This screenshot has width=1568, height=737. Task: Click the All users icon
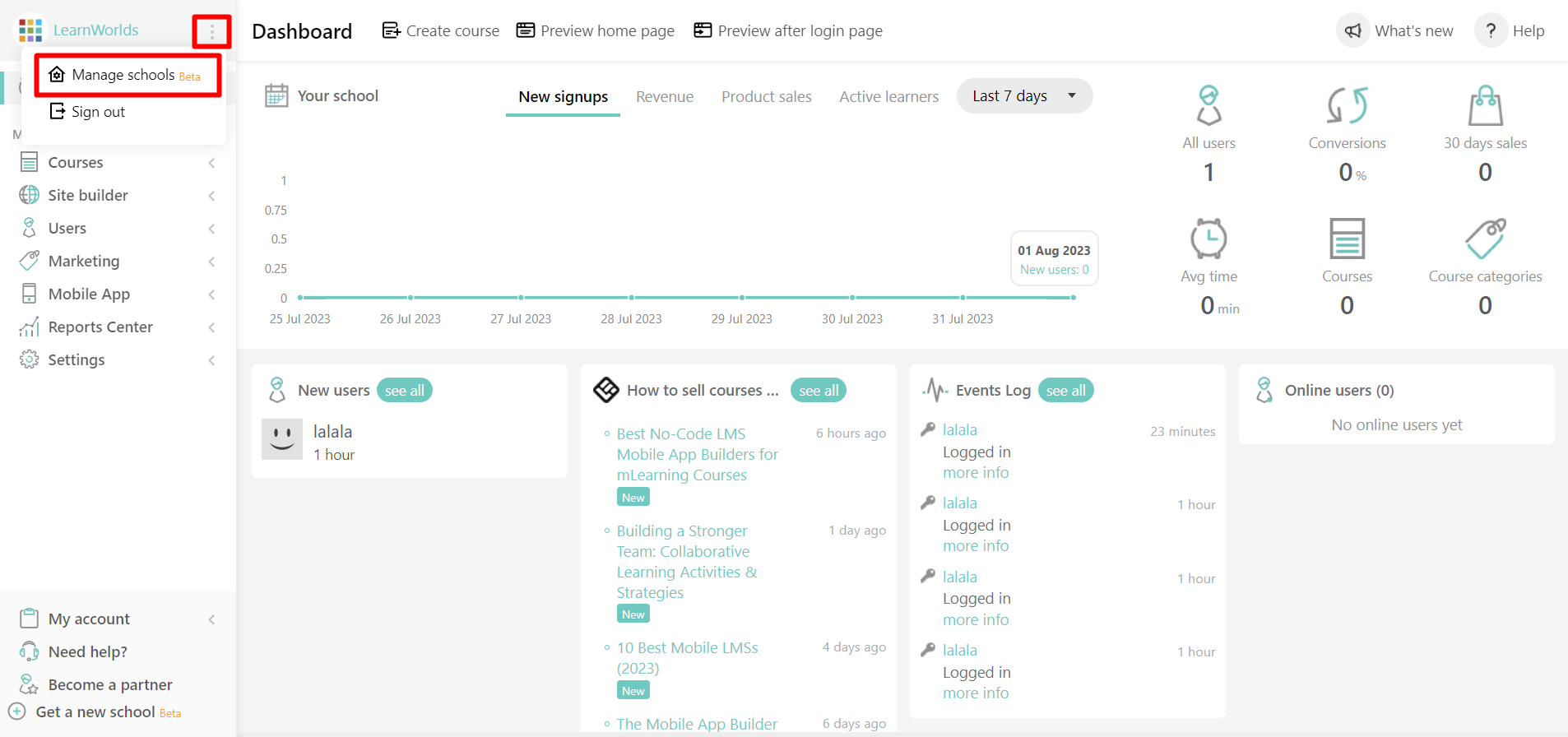pyautogui.click(x=1208, y=105)
